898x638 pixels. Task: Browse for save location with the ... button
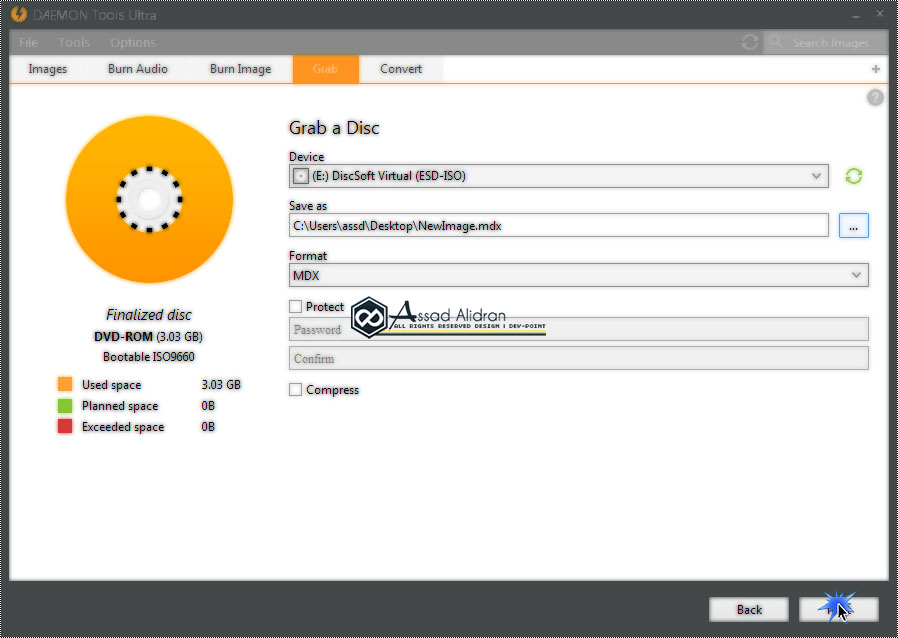(853, 226)
